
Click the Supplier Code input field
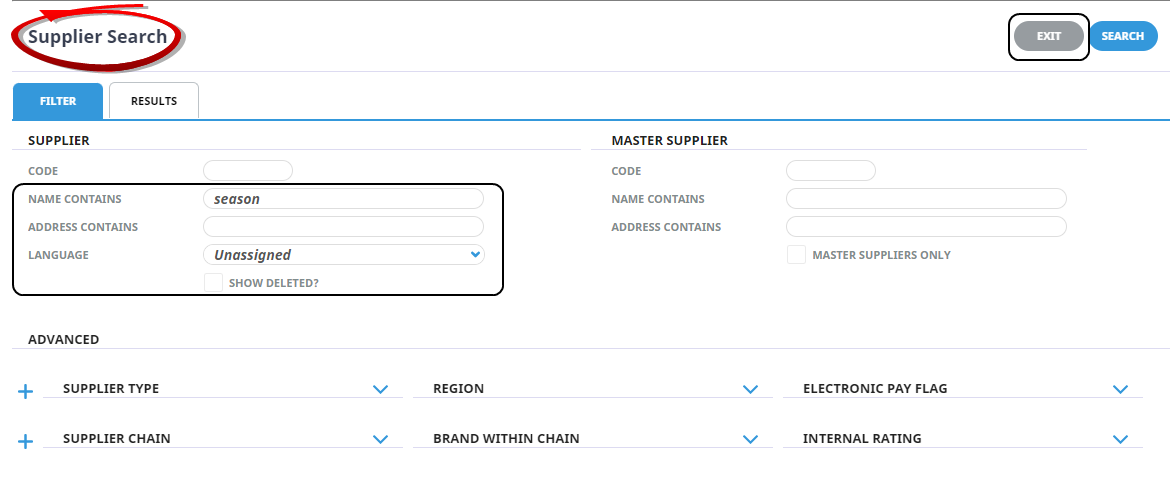tap(248, 171)
